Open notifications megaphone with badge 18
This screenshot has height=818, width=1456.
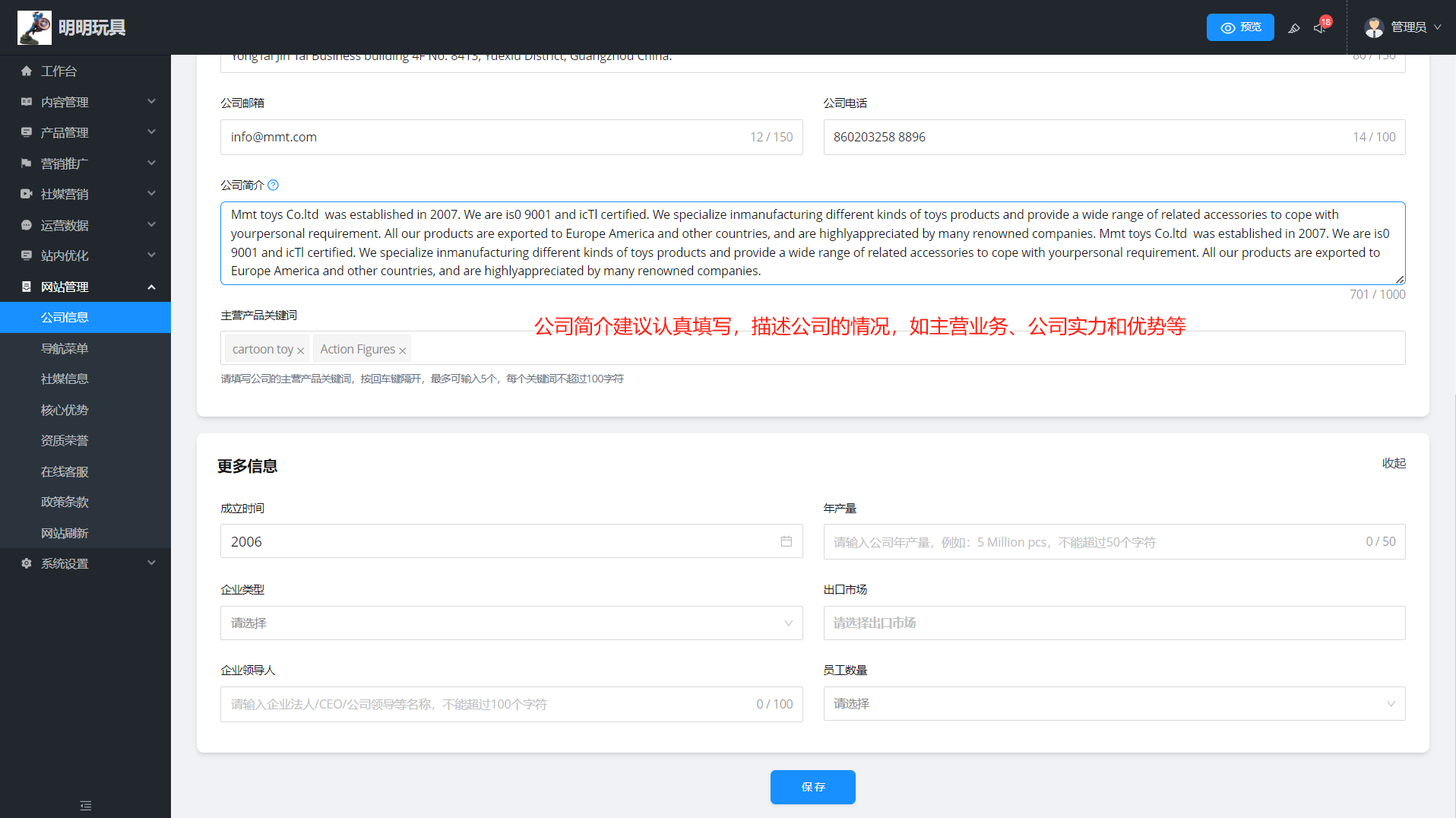[x=1320, y=27]
